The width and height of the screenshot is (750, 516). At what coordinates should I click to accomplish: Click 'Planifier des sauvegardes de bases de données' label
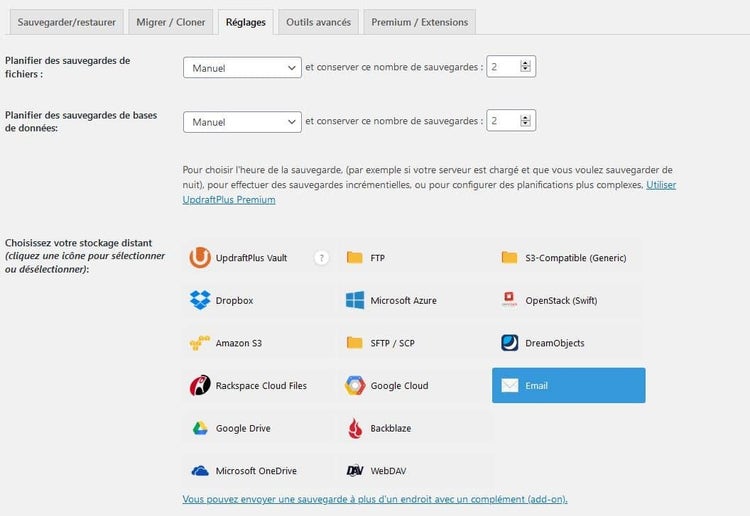point(81,121)
